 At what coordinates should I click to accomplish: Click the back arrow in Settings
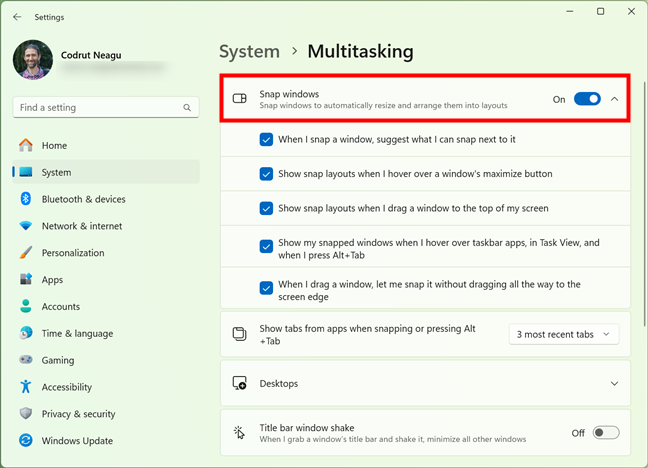coord(17,17)
